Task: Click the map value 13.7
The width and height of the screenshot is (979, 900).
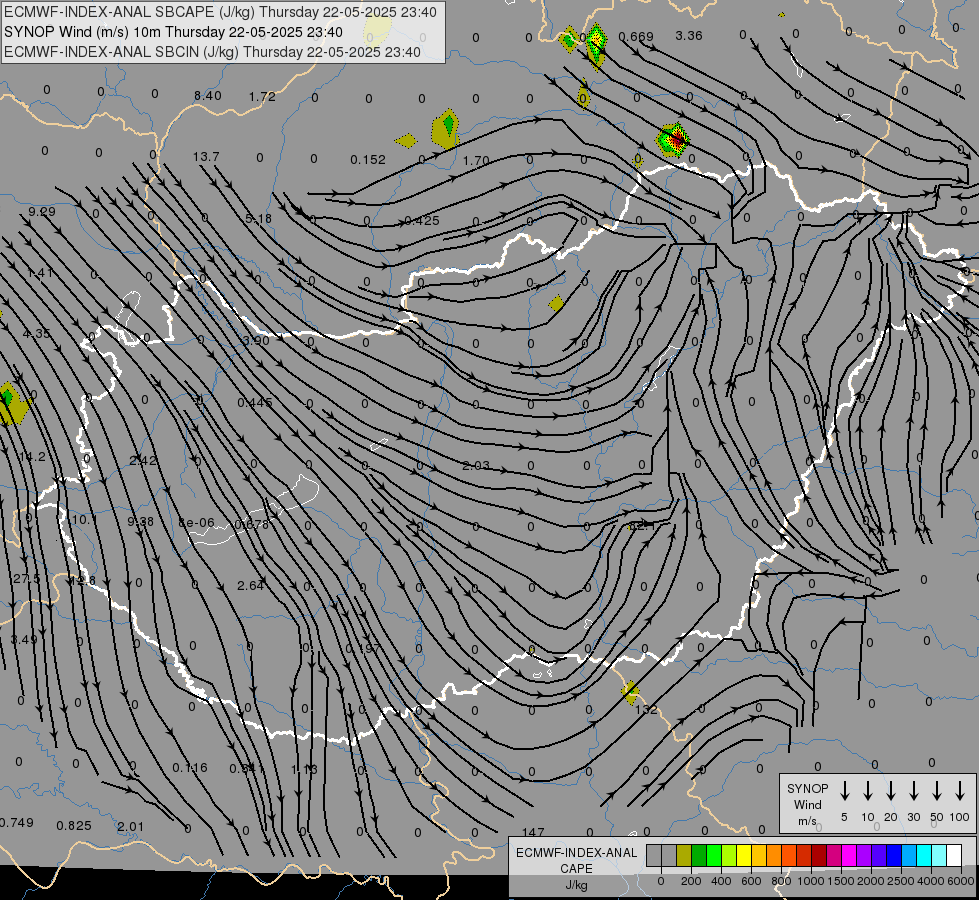Action: pos(206,157)
